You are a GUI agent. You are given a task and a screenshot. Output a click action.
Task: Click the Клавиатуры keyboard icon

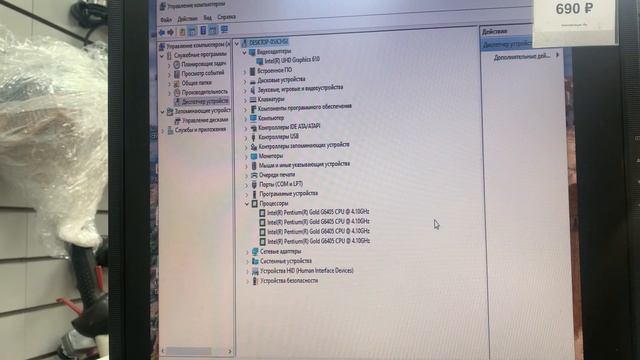253,100
